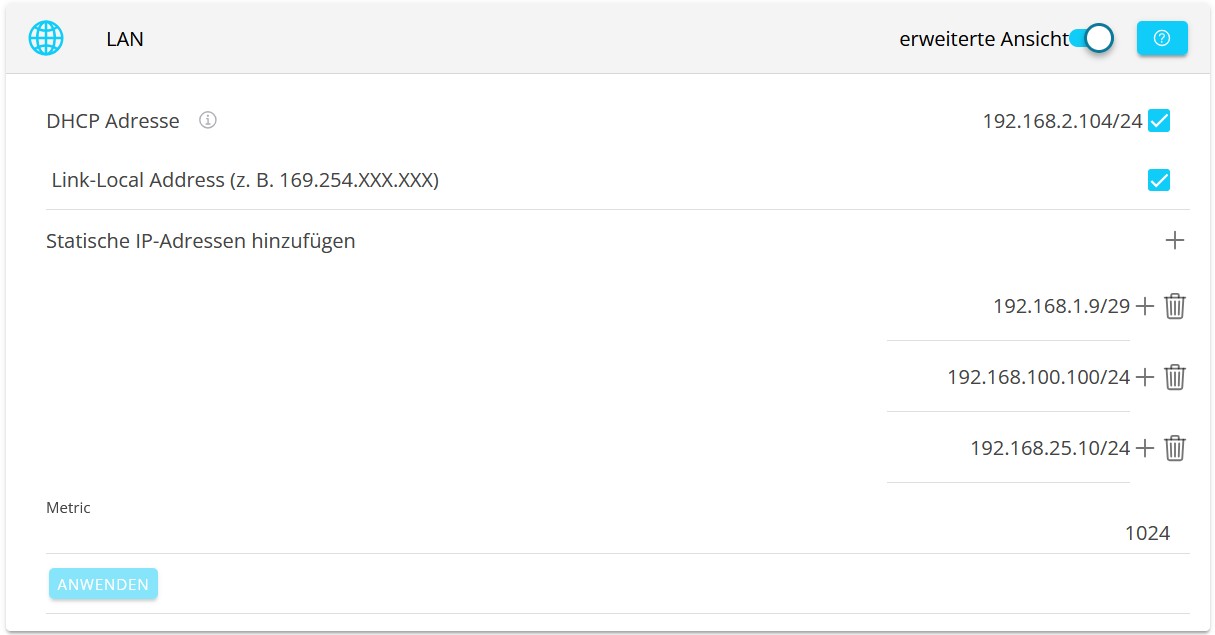Delete static address 192.168.1.9/29
The height and width of the screenshot is (635, 1215).
pos(1175,306)
